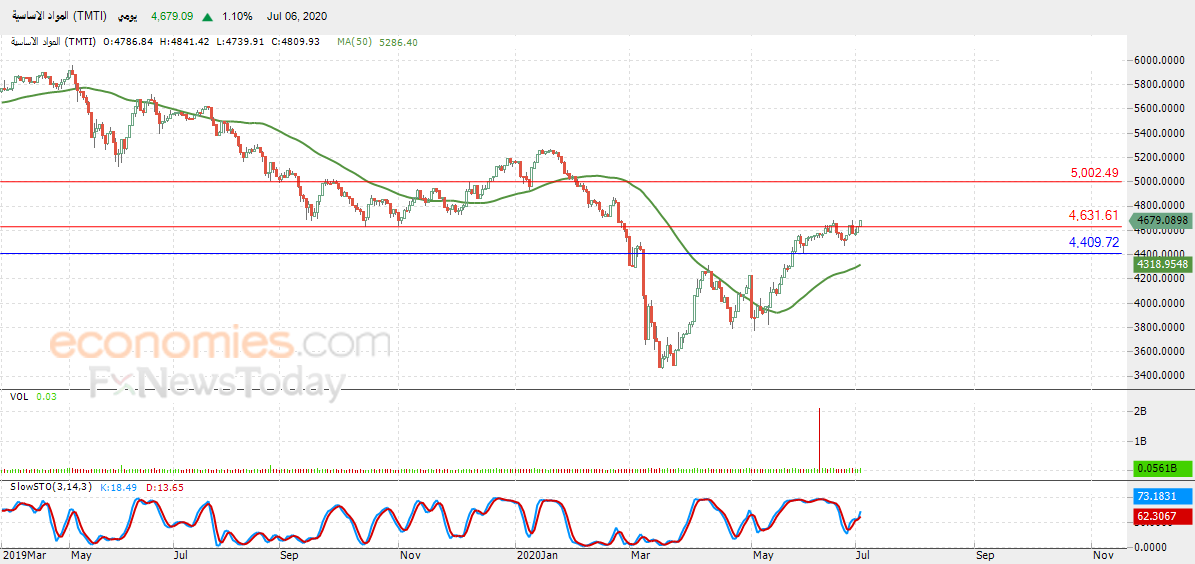Click the 4,631.61 red level label
This screenshot has width=1195, height=564.
[1093, 216]
